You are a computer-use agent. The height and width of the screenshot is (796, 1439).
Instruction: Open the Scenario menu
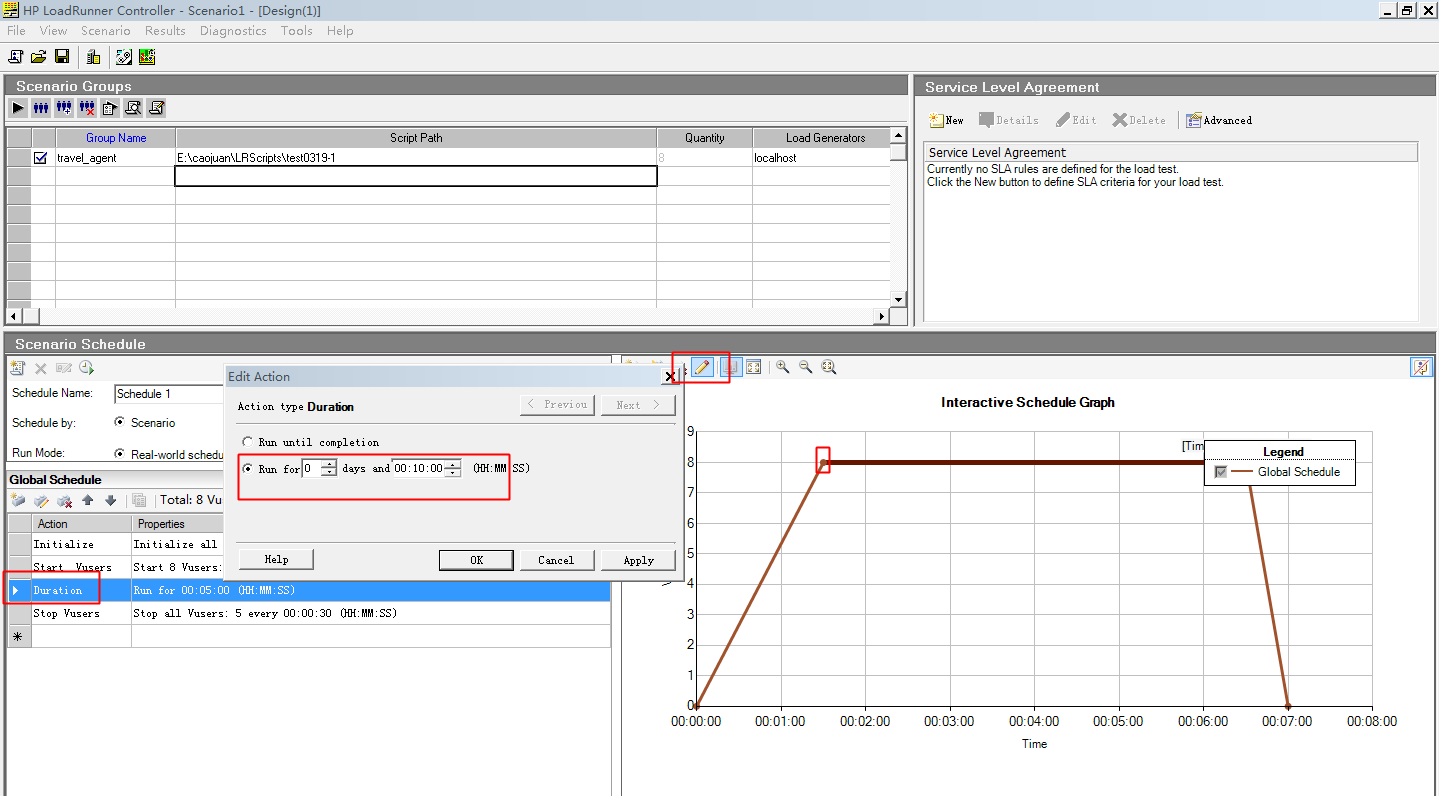tap(106, 31)
